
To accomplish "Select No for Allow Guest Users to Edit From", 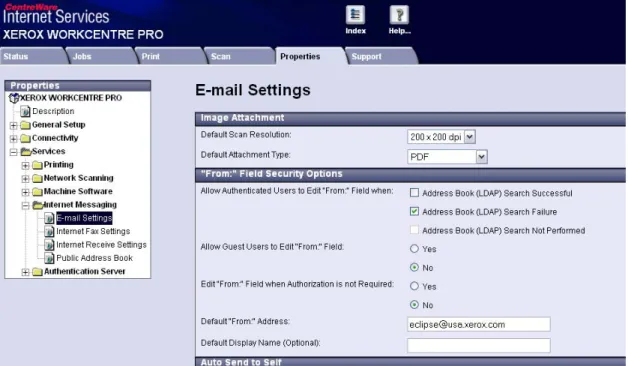I will pyautogui.click(x=415, y=267).
